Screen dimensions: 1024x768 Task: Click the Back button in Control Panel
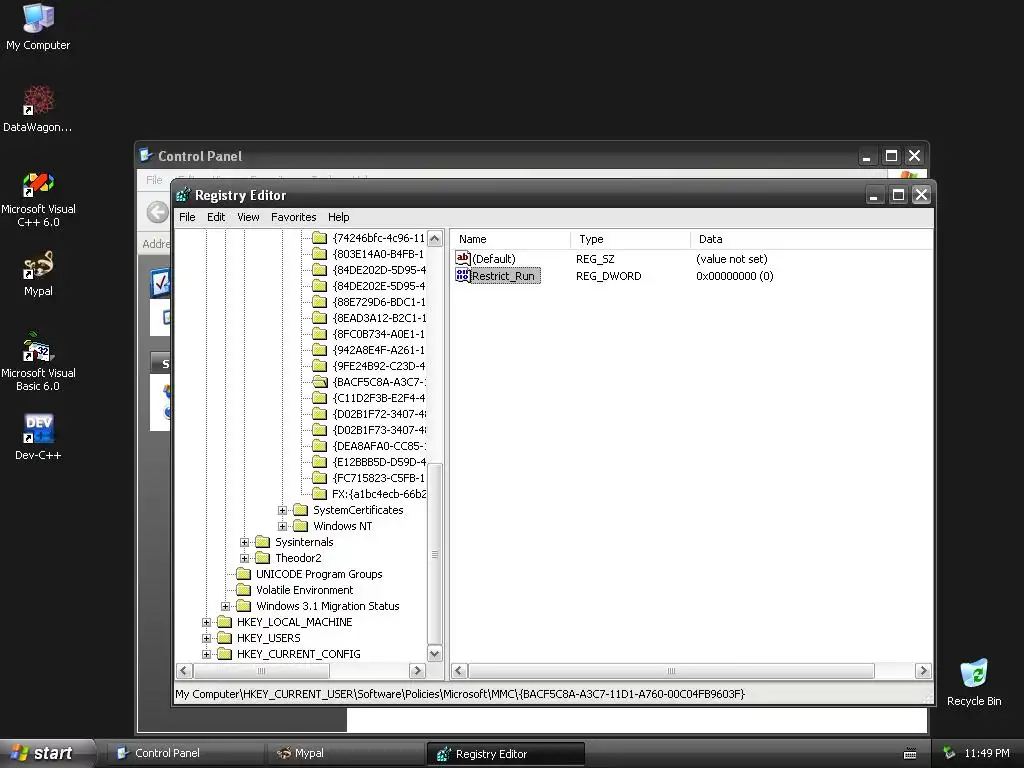[x=157, y=212]
